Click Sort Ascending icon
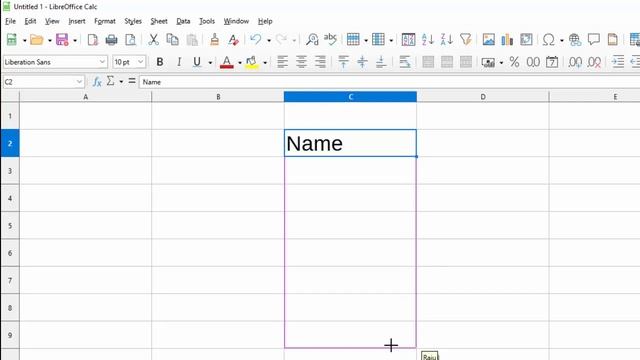The height and width of the screenshot is (360, 640). tap(428, 40)
